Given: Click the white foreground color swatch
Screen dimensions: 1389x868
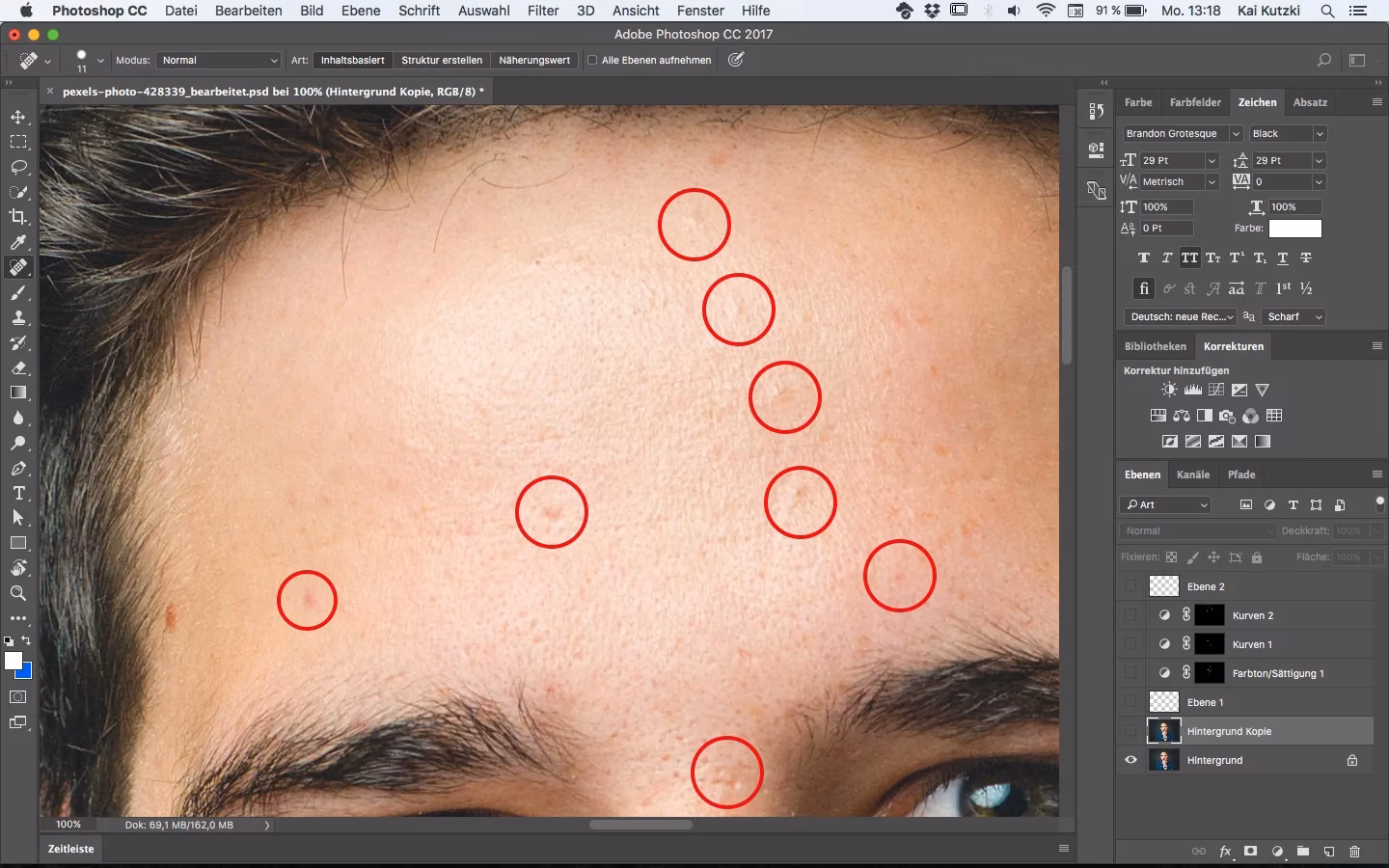Looking at the screenshot, I should 15,663.
